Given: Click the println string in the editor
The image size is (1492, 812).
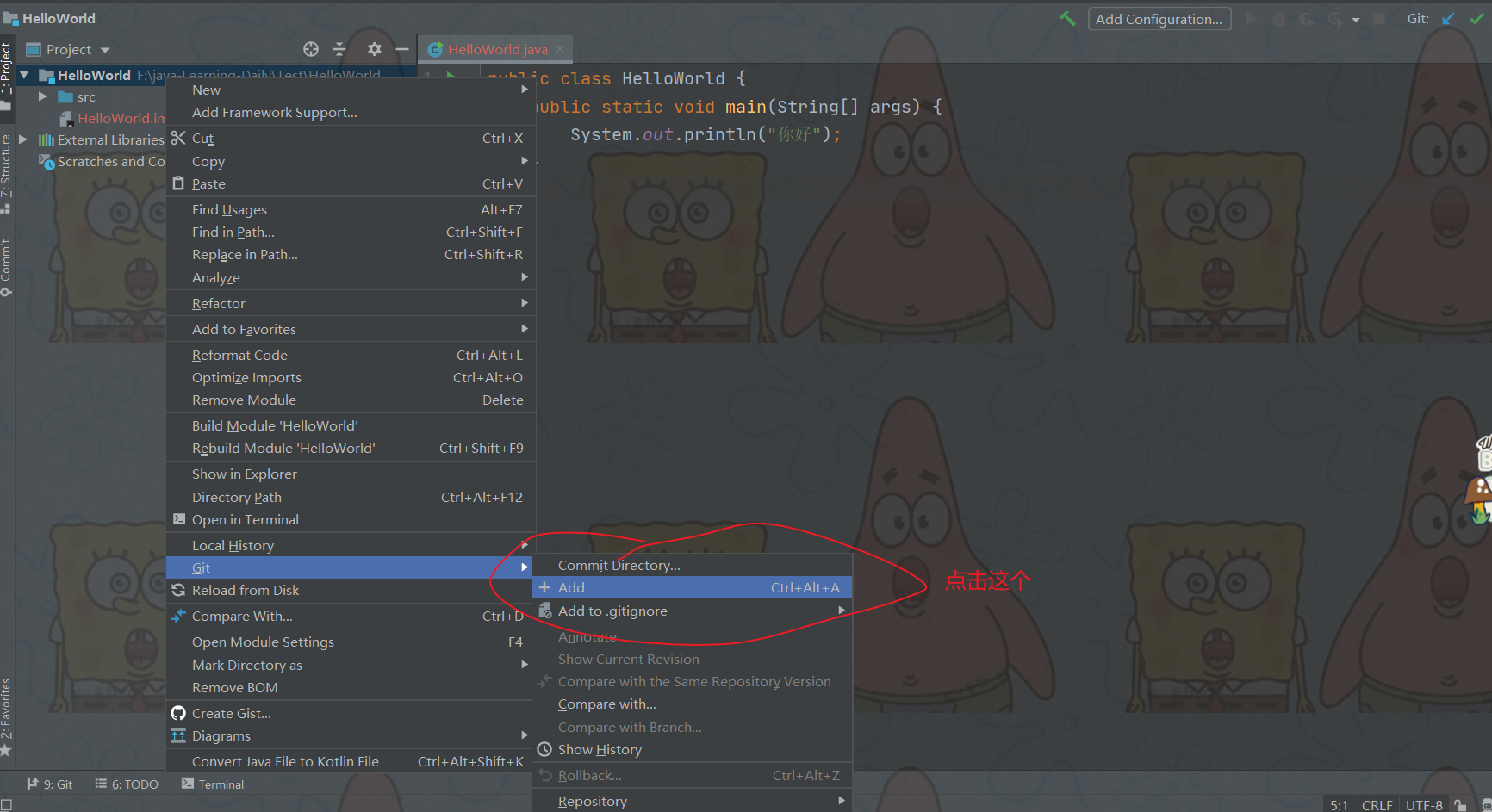Looking at the screenshot, I should 794,134.
